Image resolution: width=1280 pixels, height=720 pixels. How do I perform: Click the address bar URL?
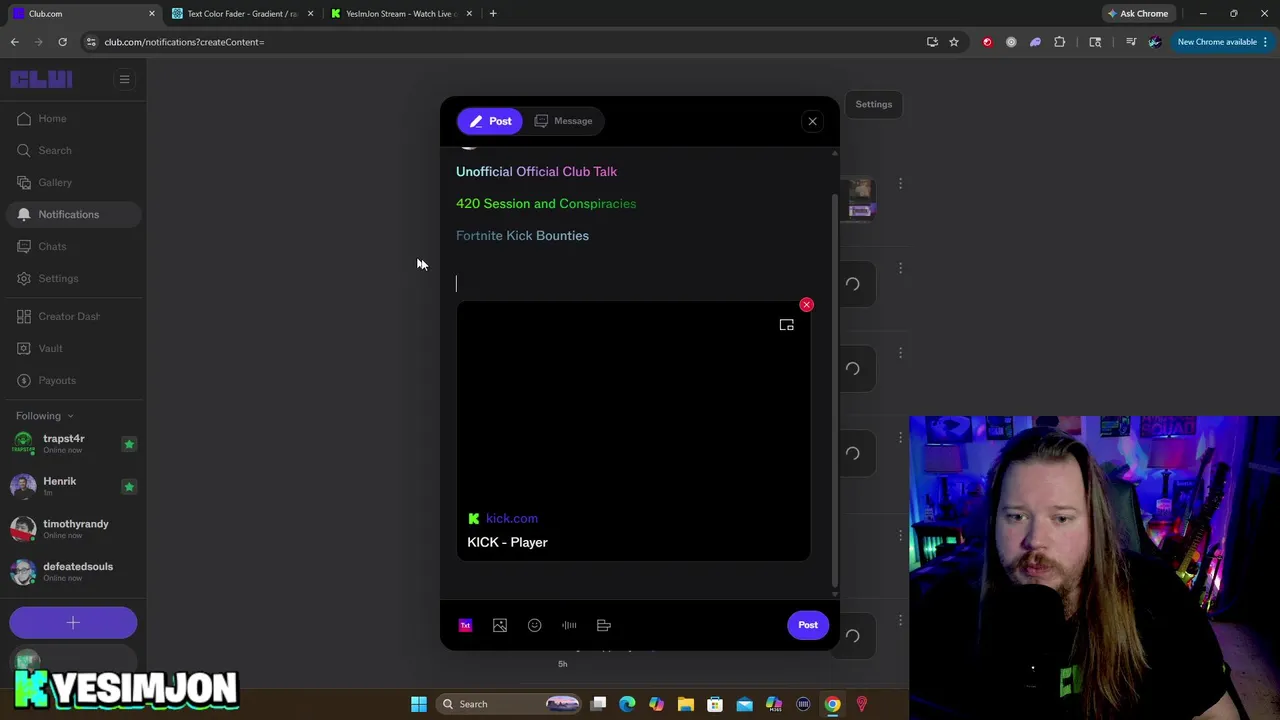(x=184, y=42)
